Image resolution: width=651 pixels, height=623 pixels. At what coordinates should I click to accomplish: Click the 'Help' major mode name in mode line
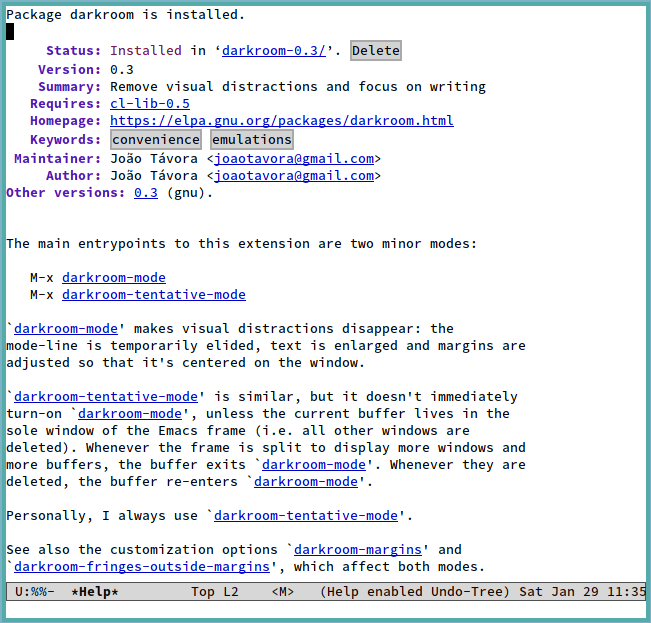click(343, 591)
